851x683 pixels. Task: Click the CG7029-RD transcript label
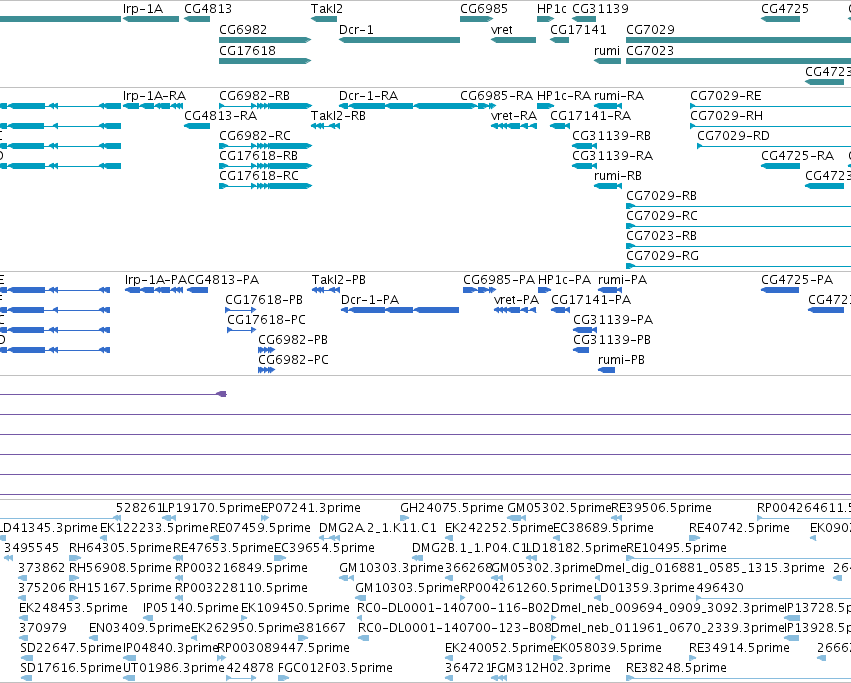click(x=733, y=136)
